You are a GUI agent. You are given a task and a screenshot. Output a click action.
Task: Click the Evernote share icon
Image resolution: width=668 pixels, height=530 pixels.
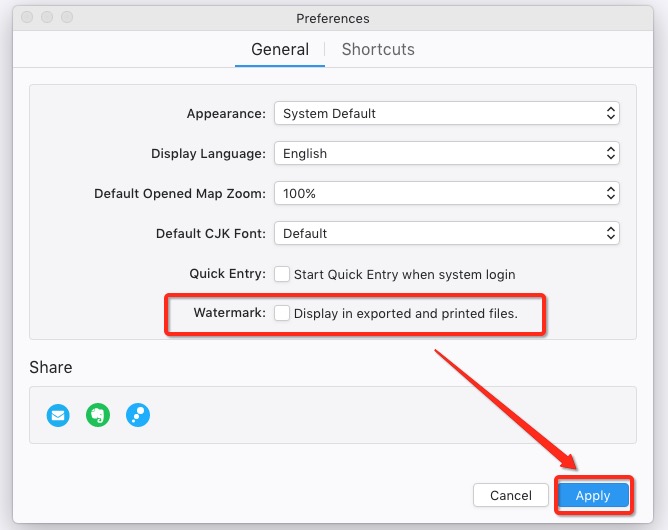tap(98, 415)
